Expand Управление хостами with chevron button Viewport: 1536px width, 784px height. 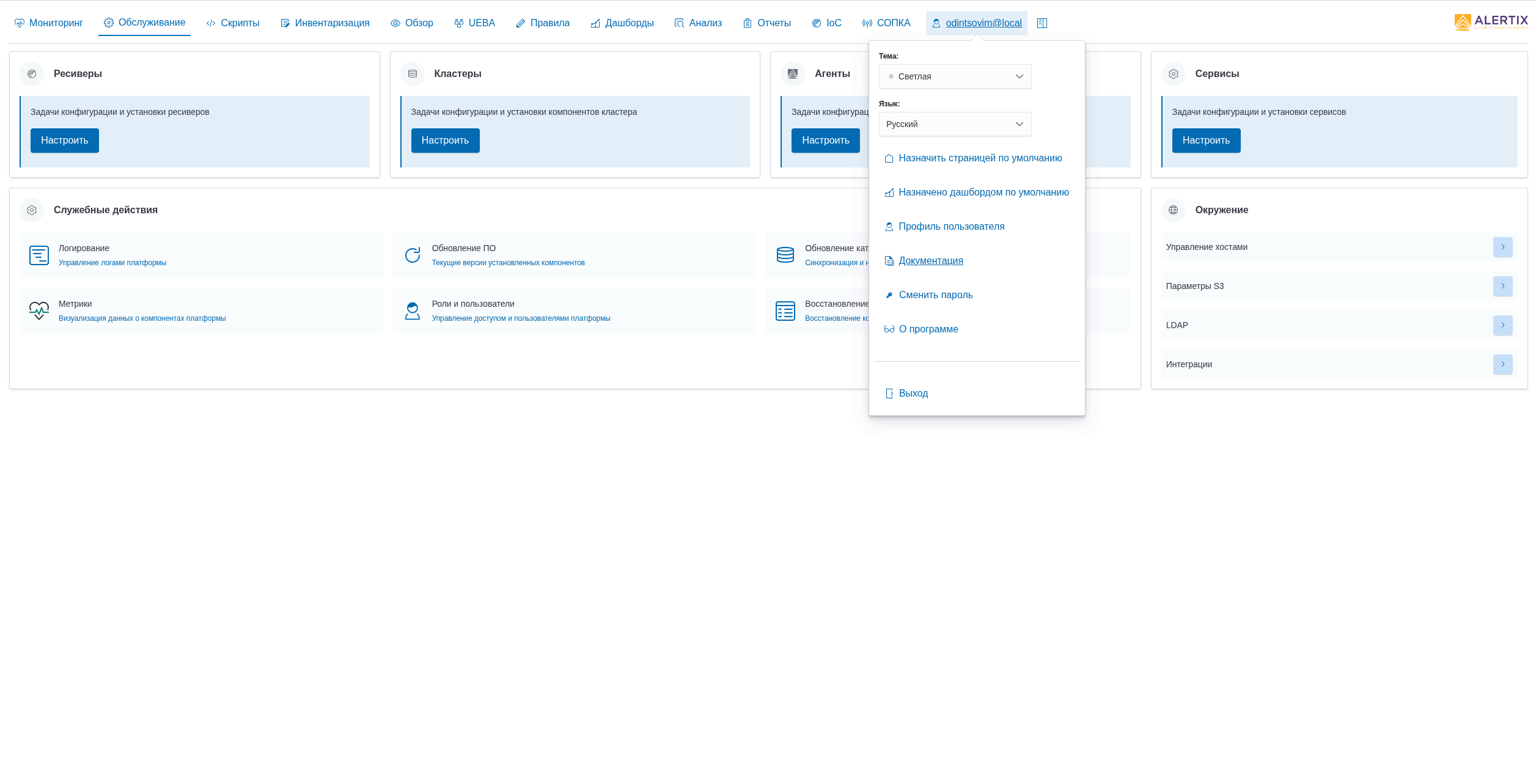coord(1502,247)
